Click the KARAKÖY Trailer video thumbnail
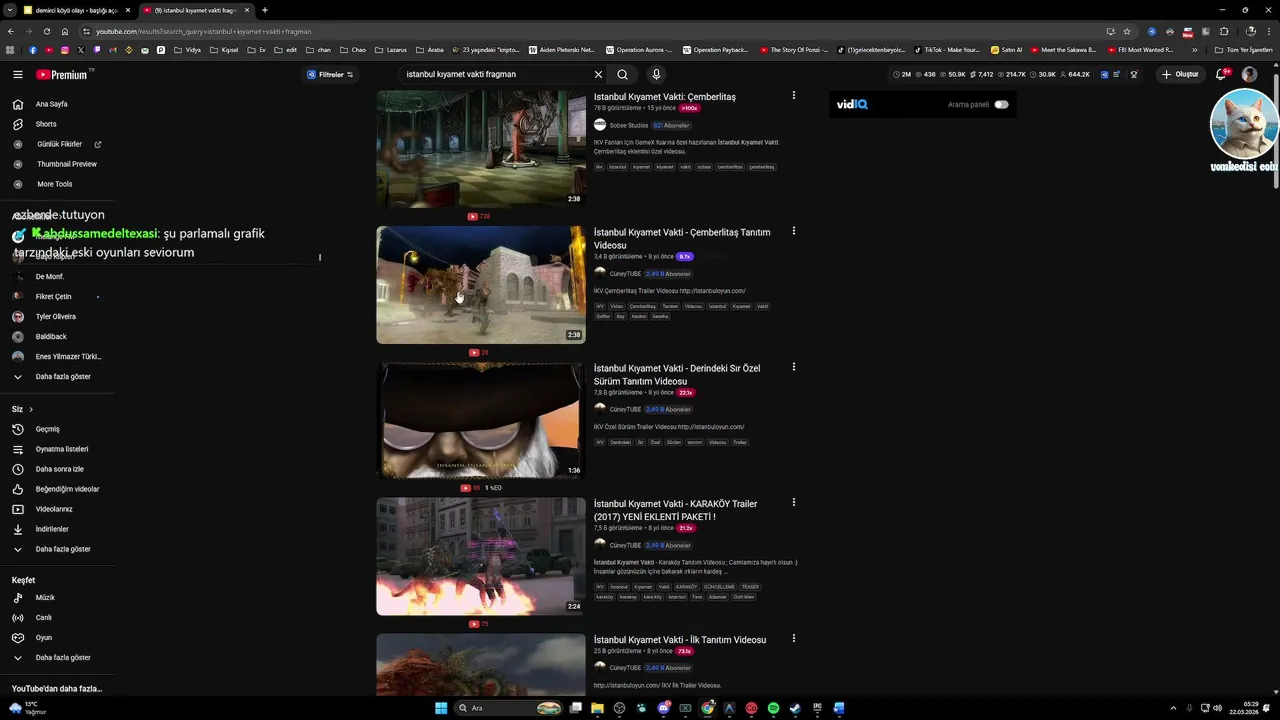The height and width of the screenshot is (720, 1280). (480, 556)
